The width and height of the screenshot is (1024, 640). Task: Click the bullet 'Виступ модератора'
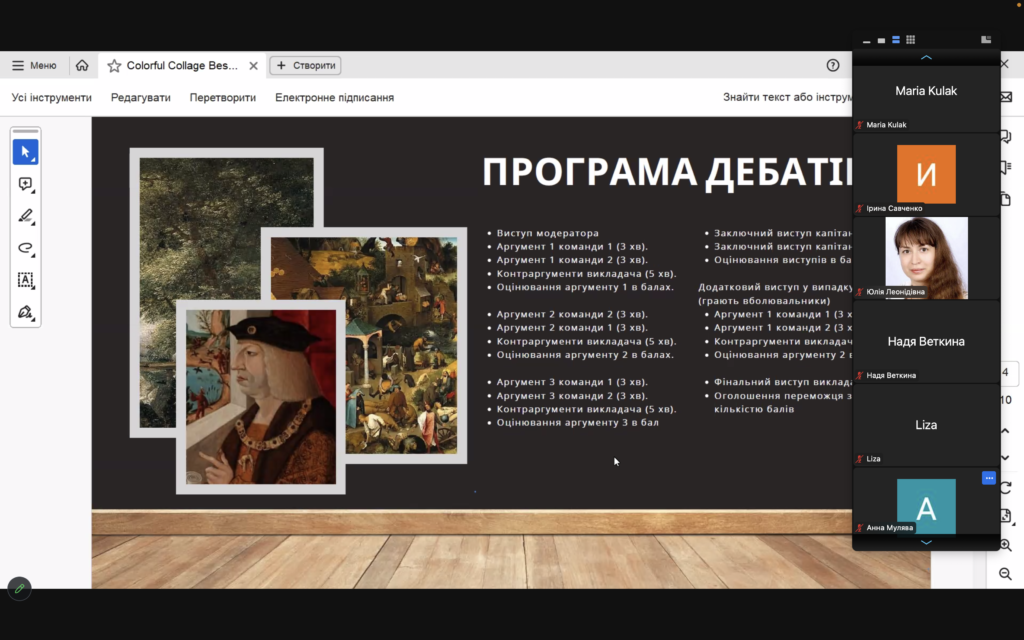pyautogui.click(x=547, y=233)
